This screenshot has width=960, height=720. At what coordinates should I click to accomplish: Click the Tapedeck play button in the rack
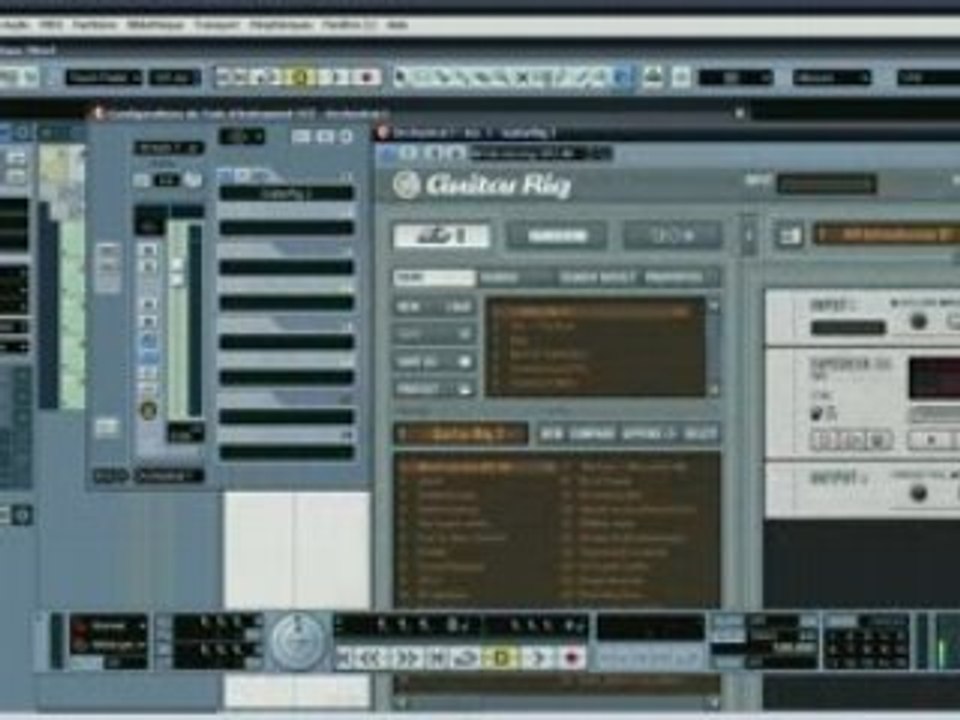click(931, 440)
